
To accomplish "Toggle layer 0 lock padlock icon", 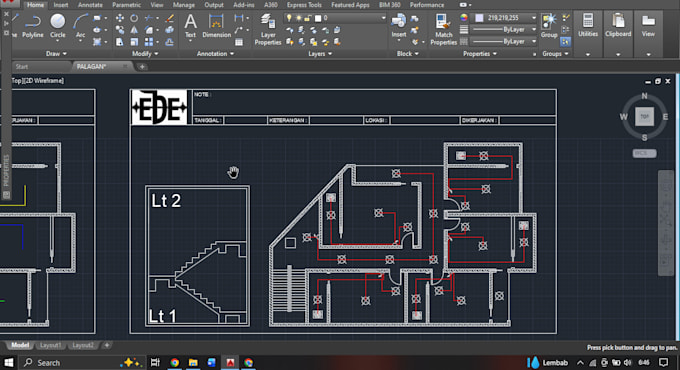I will 307,18.
